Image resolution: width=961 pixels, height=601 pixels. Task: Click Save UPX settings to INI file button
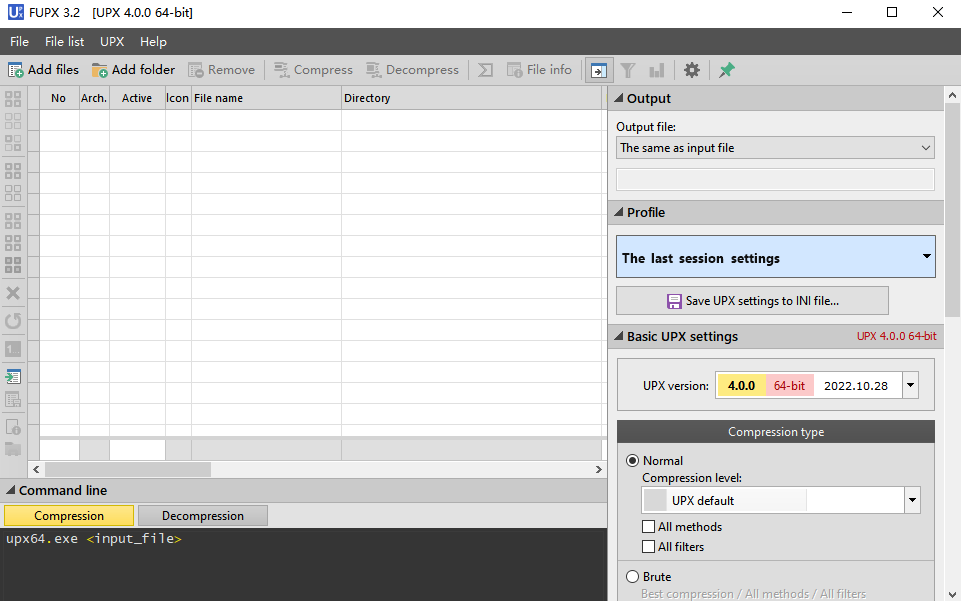click(x=752, y=301)
